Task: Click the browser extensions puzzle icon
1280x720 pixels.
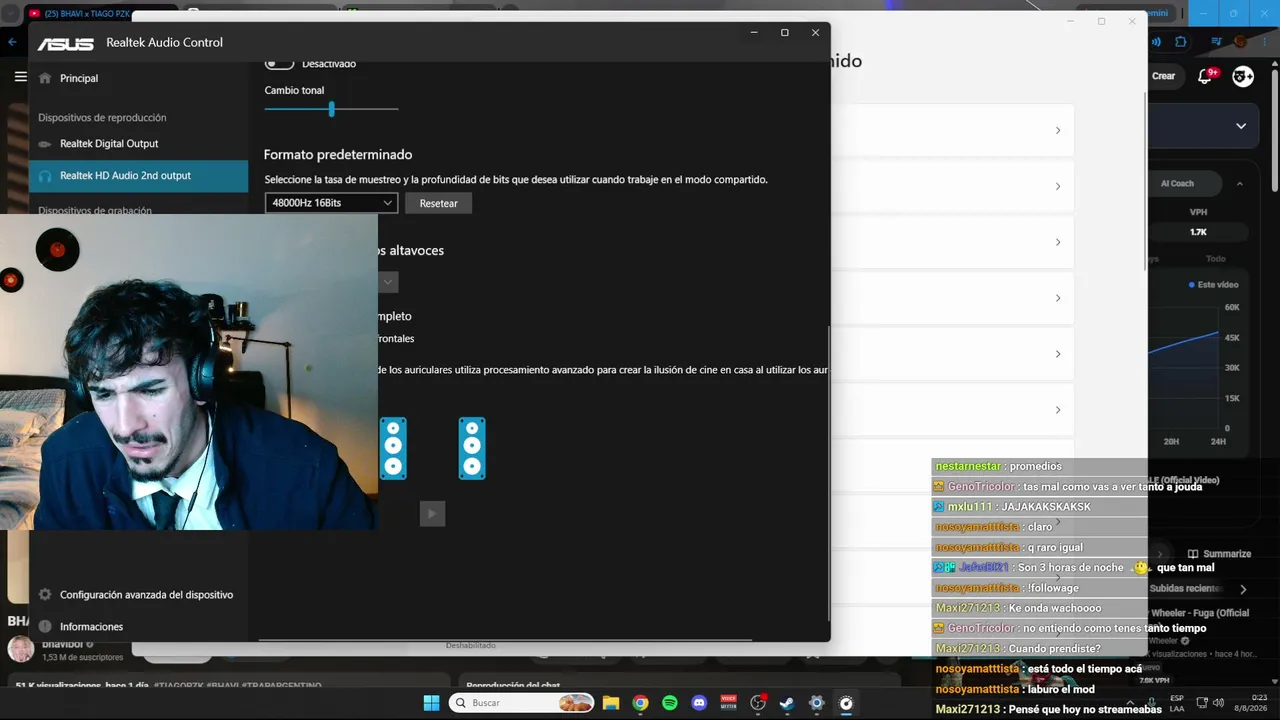Action: tap(1181, 42)
